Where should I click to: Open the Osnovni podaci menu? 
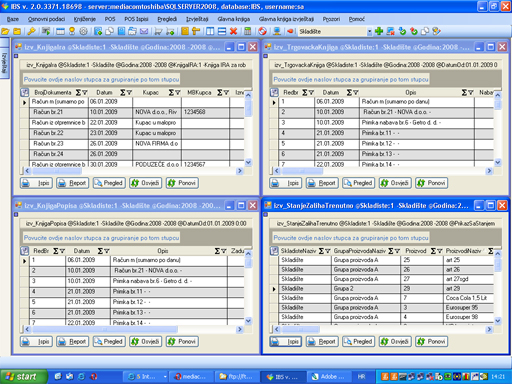pos(46,19)
